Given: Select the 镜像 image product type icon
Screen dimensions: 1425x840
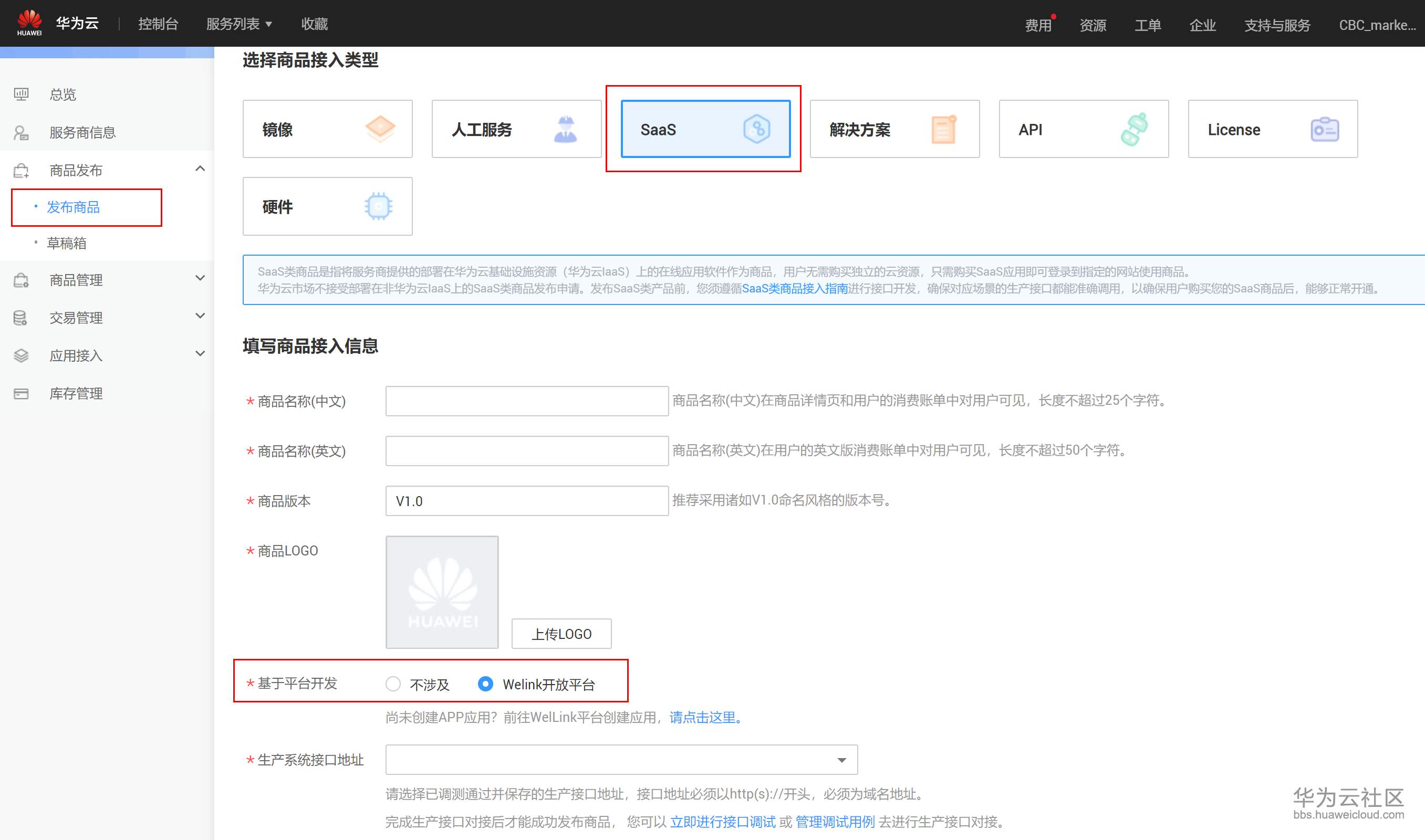Looking at the screenshot, I should (x=380, y=129).
